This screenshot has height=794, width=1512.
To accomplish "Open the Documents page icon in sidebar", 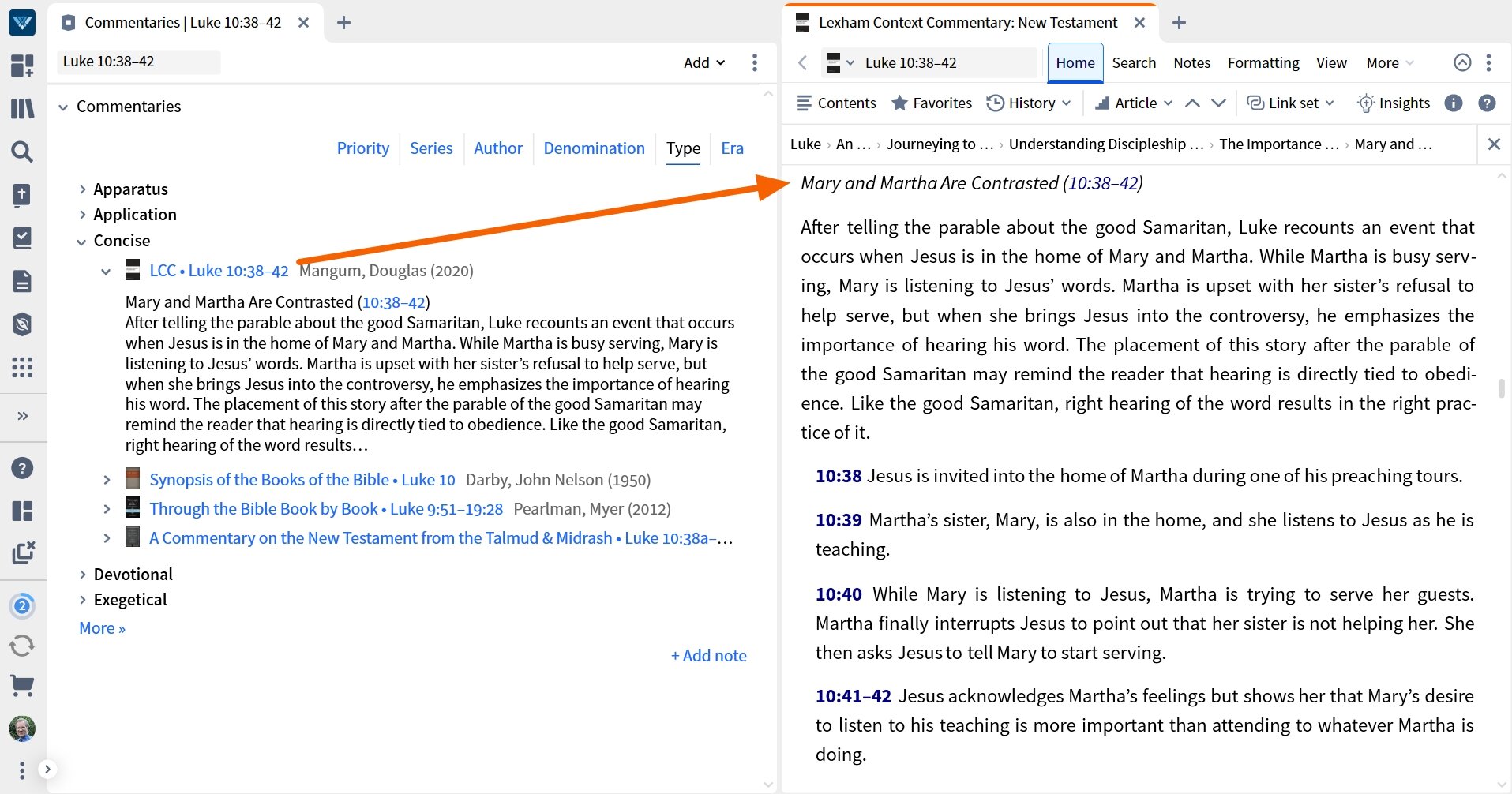I will pyautogui.click(x=22, y=281).
